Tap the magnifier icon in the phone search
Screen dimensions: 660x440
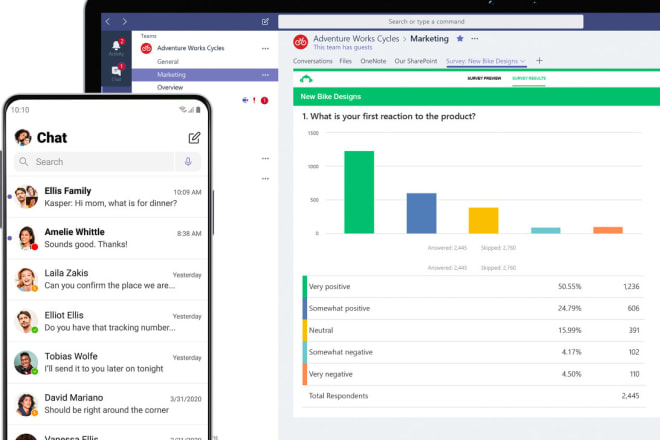point(24,162)
